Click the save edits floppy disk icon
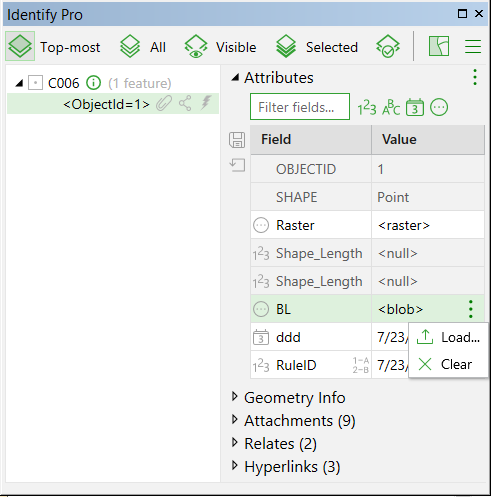 click(237, 140)
